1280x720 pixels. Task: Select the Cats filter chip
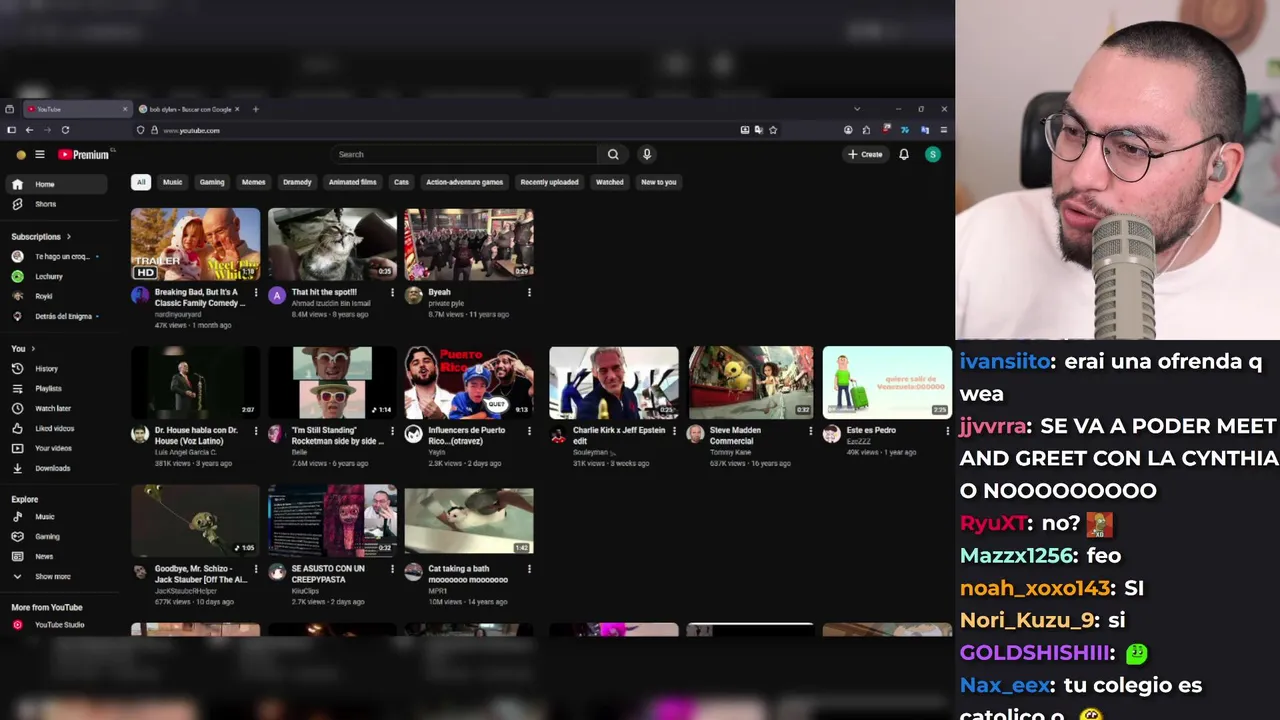click(x=401, y=182)
